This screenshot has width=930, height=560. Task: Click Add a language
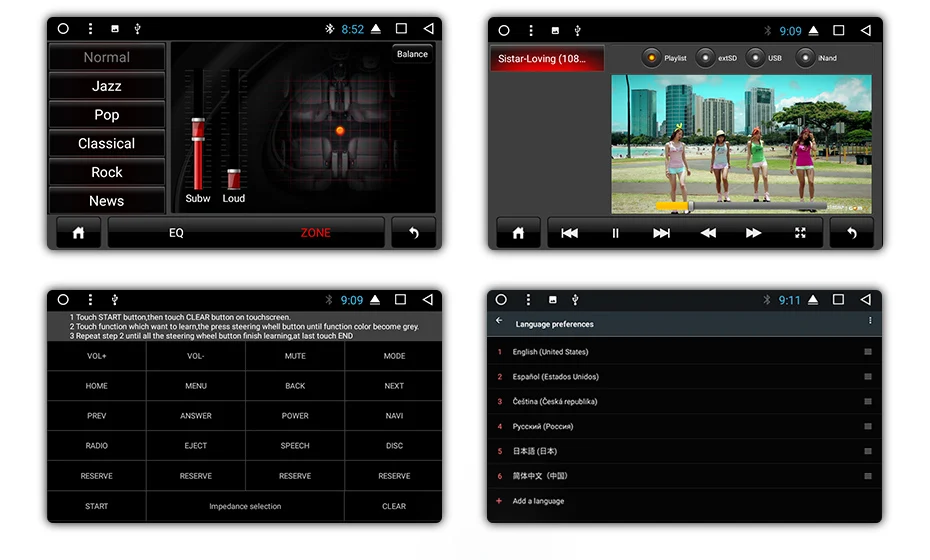pyautogui.click(x=538, y=501)
